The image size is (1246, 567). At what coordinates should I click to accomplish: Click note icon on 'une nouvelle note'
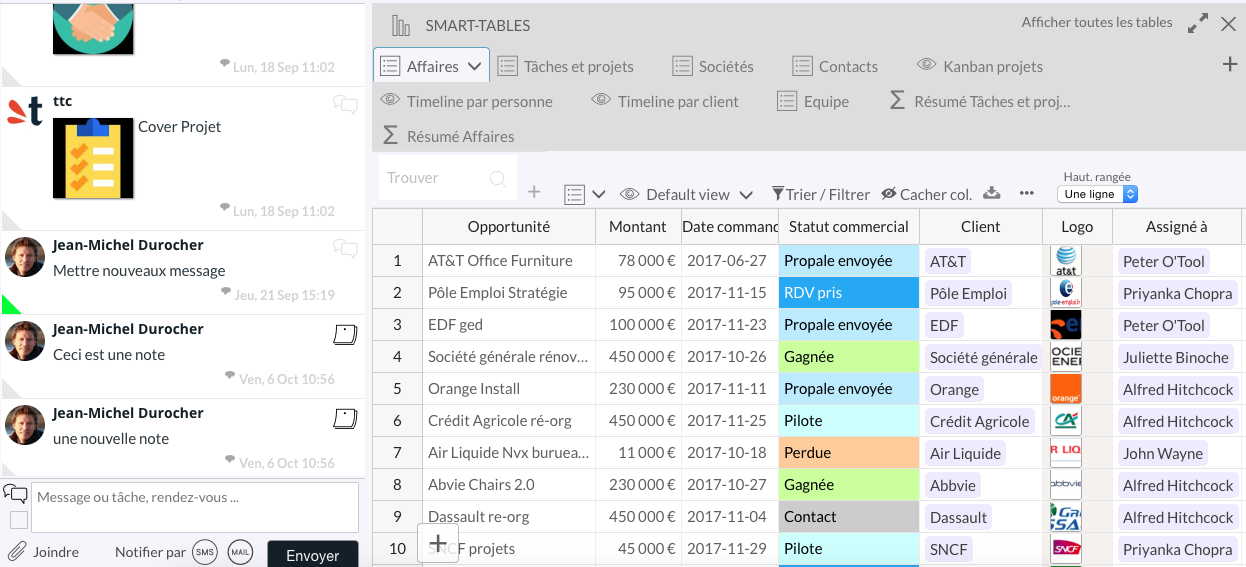tap(345, 419)
